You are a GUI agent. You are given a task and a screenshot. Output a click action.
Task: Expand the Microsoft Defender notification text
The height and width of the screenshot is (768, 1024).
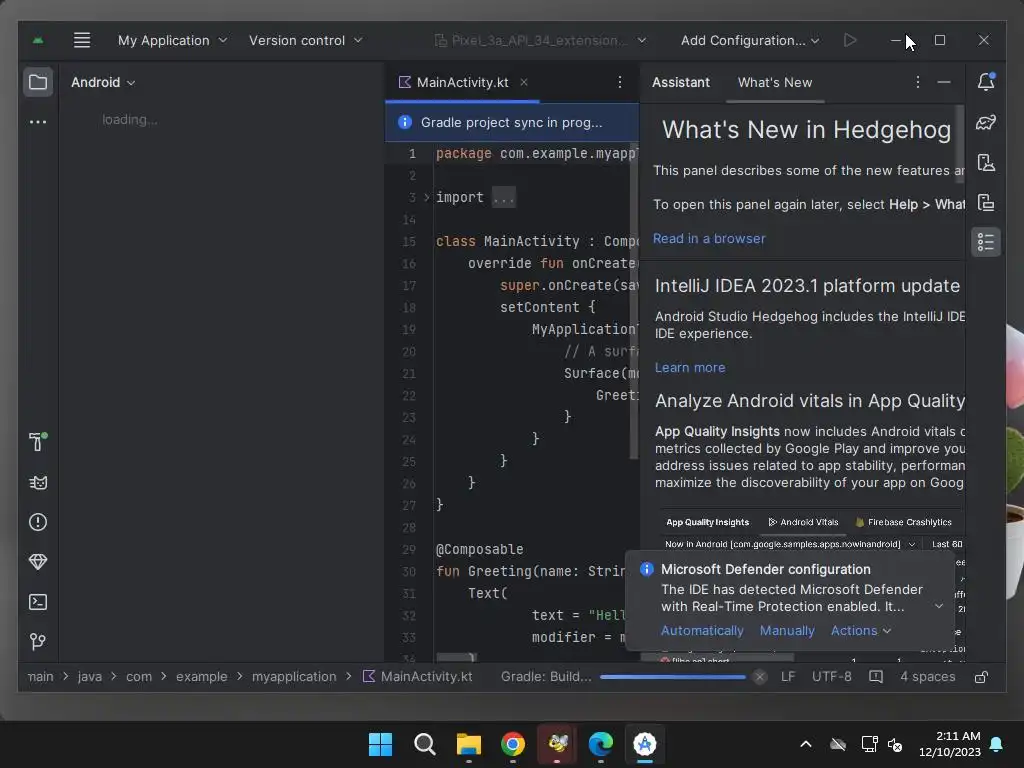pyautogui.click(x=938, y=607)
